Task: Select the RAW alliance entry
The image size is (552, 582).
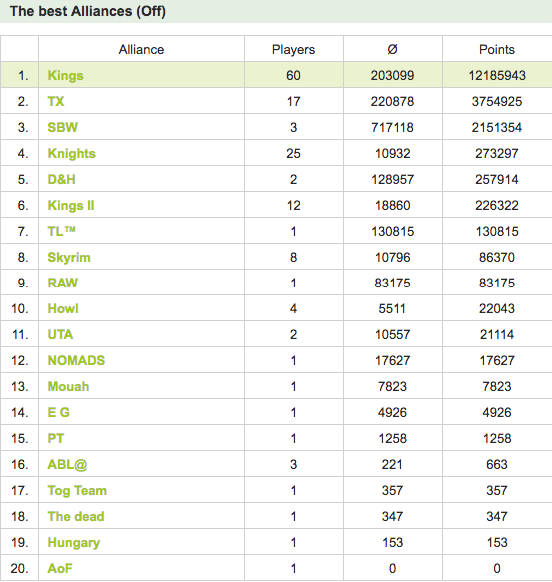Action: (62, 283)
